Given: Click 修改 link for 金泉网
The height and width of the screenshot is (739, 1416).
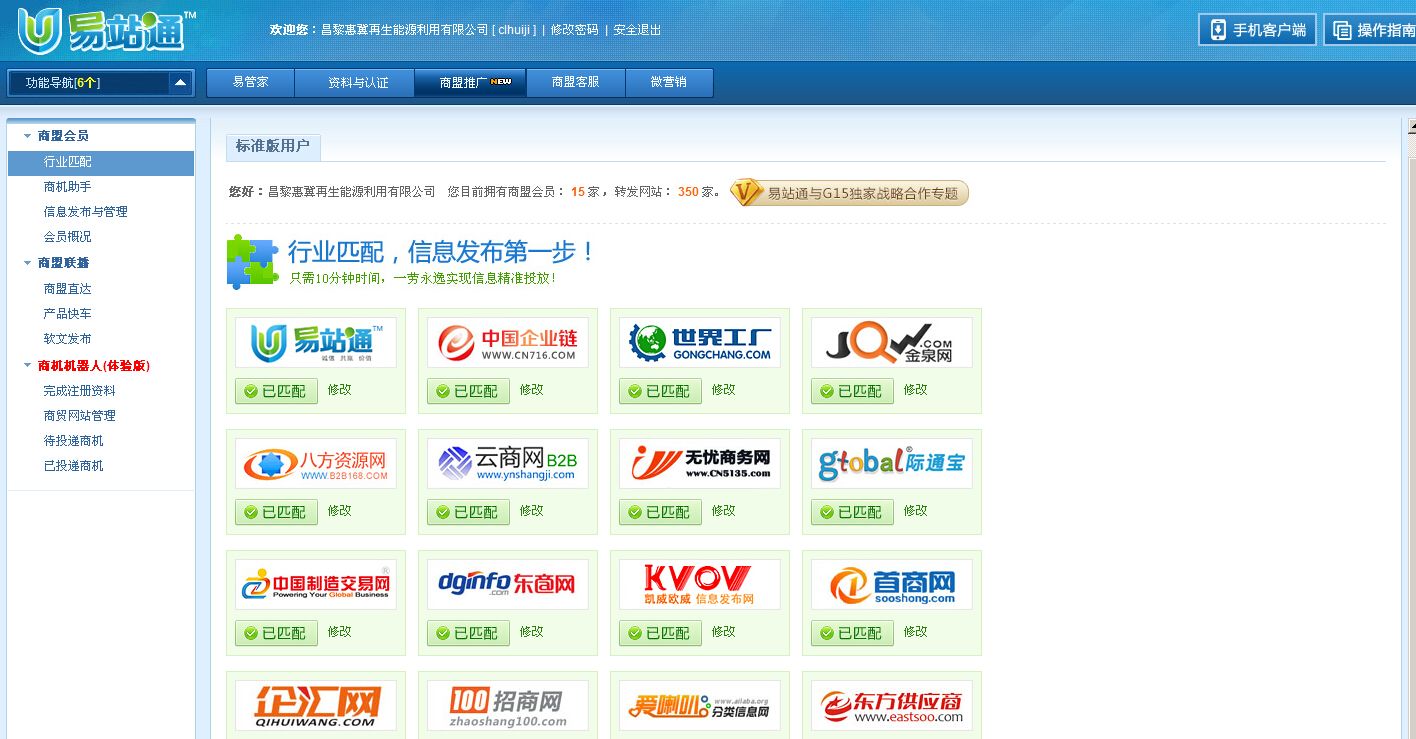Looking at the screenshot, I should 916,390.
